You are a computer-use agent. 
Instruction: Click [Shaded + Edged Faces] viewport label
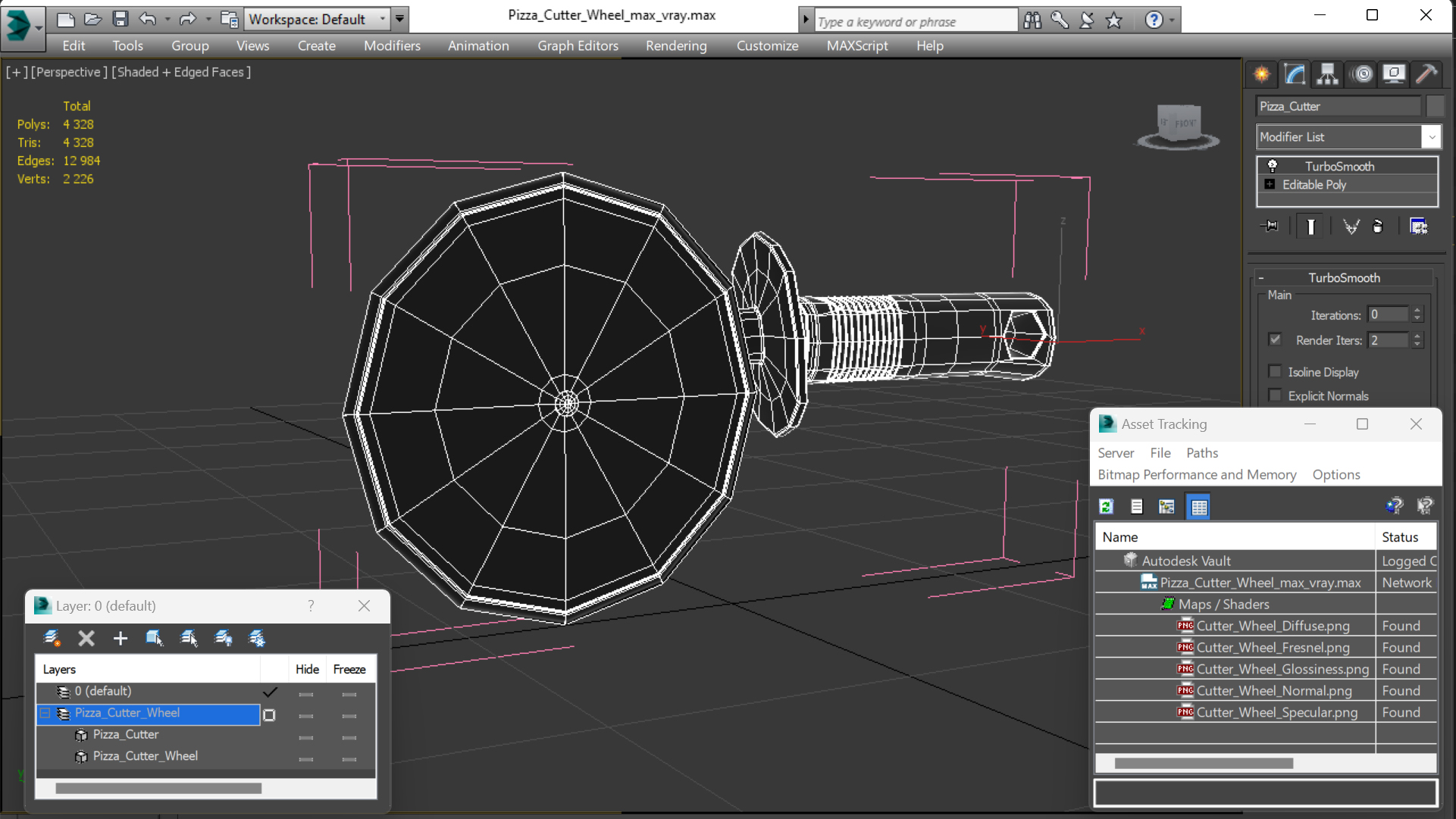point(181,72)
